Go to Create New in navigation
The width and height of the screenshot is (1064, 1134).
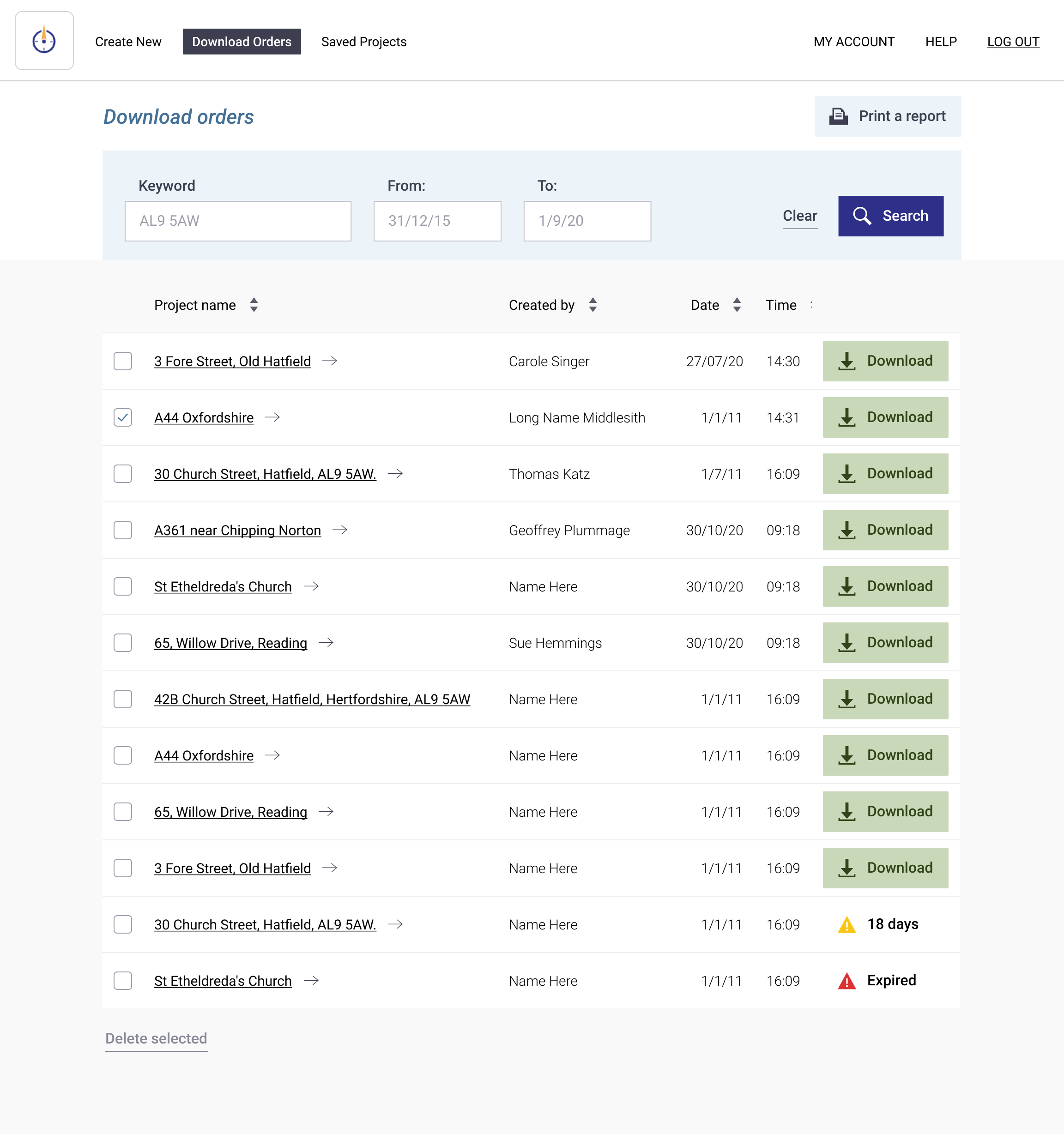tap(128, 42)
